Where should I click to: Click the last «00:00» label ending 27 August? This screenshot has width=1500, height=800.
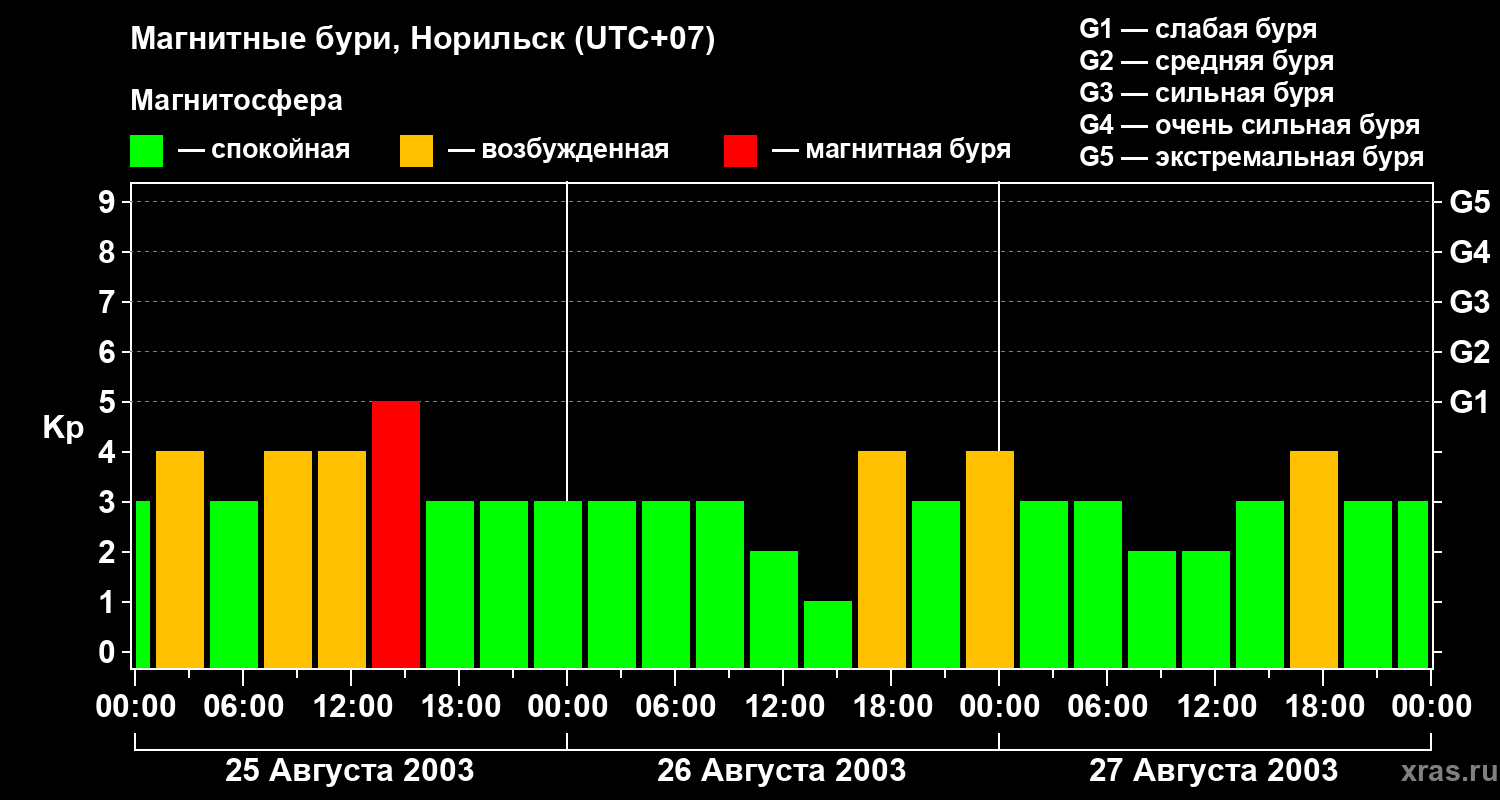(x=1431, y=706)
